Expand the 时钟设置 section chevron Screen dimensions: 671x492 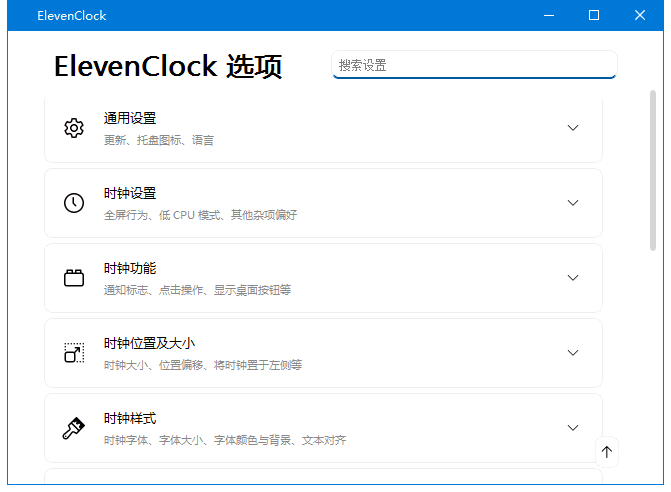(x=573, y=202)
